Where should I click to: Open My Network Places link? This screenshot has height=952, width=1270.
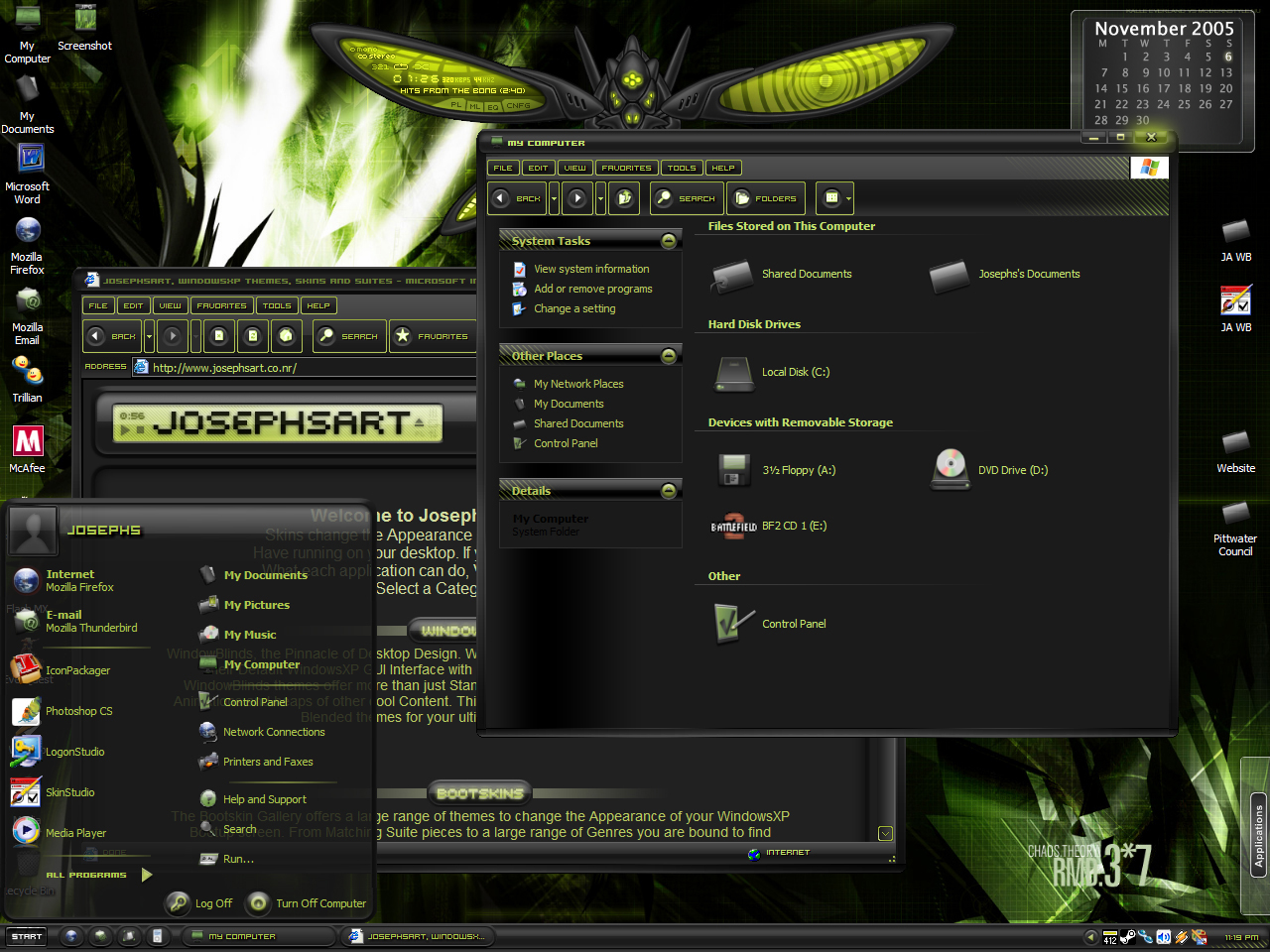569,384
